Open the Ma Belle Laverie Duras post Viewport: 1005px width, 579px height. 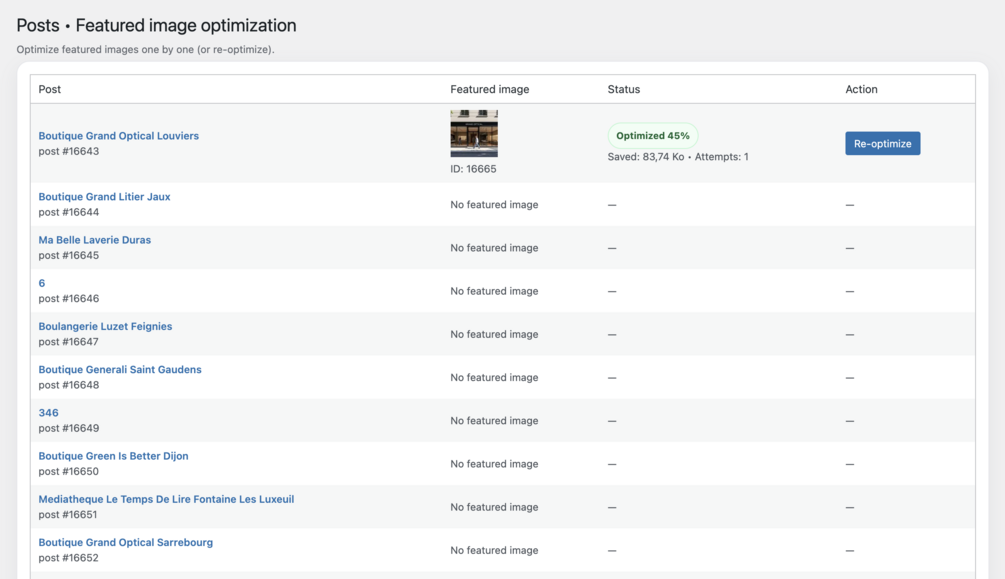[94, 240]
